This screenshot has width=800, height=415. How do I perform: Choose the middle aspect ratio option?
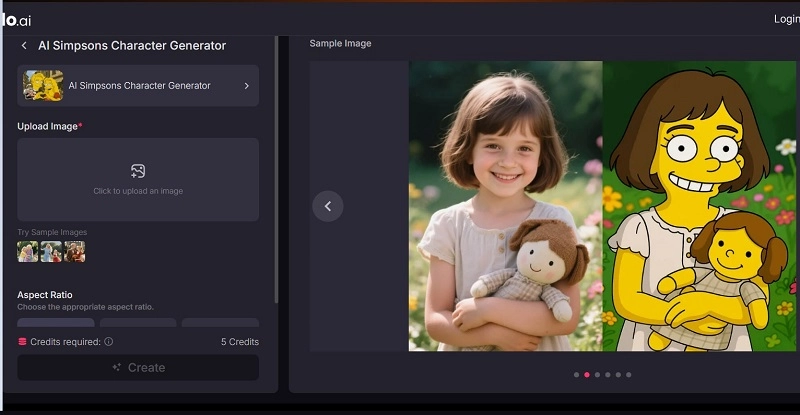click(x=138, y=323)
